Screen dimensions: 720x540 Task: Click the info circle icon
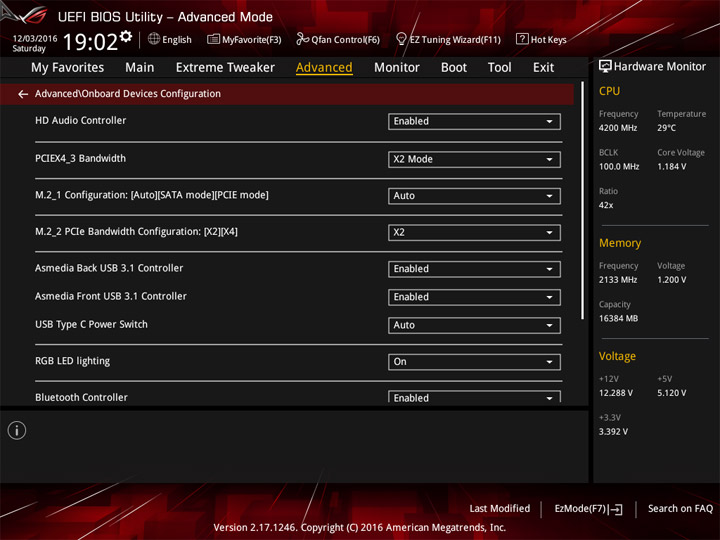click(17, 430)
